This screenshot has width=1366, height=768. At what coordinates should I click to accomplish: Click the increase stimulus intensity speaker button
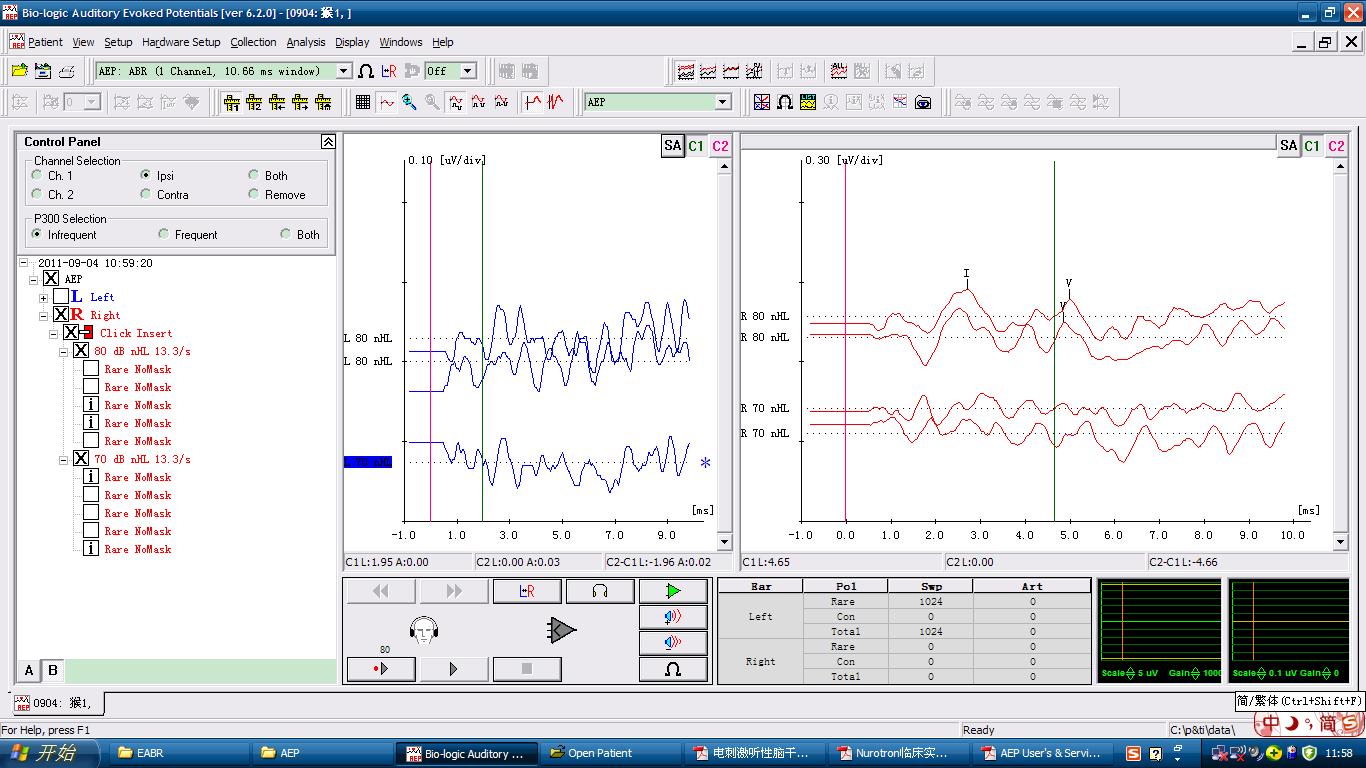tap(673, 617)
